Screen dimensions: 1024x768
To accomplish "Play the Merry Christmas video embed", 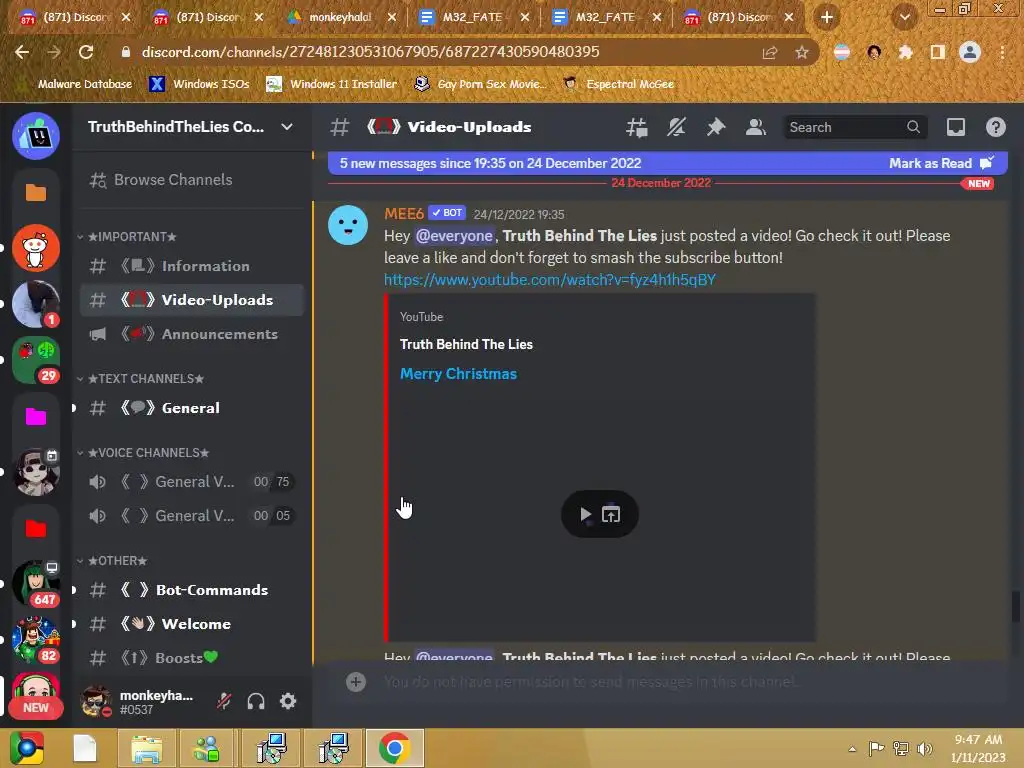I will coord(585,514).
